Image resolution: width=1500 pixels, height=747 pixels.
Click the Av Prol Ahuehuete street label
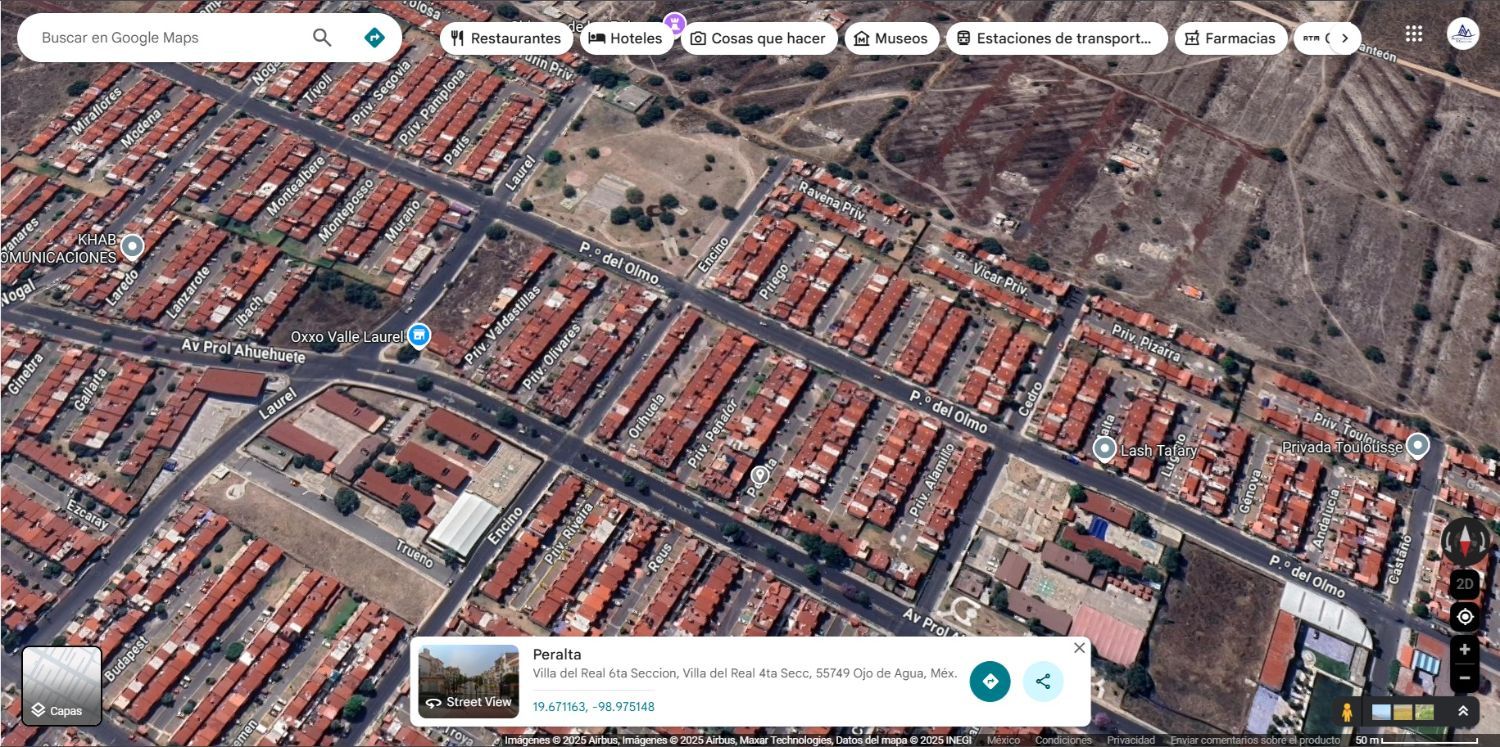(243, 351)
